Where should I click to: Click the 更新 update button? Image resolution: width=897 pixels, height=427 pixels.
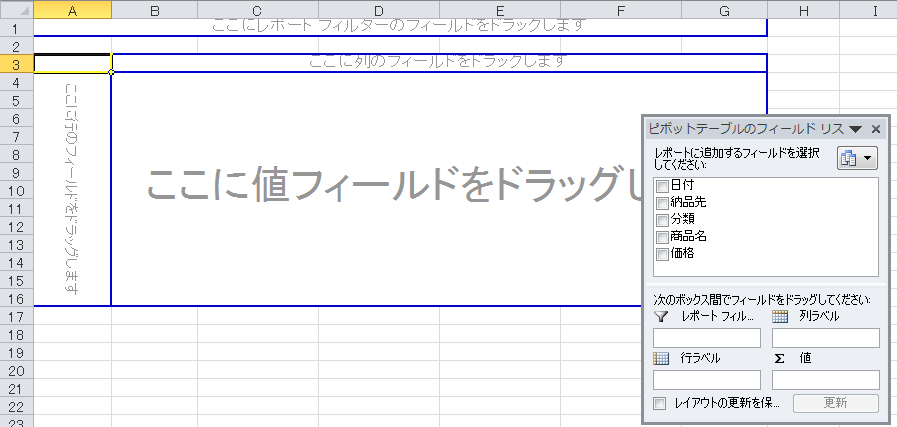coord(835,403)
